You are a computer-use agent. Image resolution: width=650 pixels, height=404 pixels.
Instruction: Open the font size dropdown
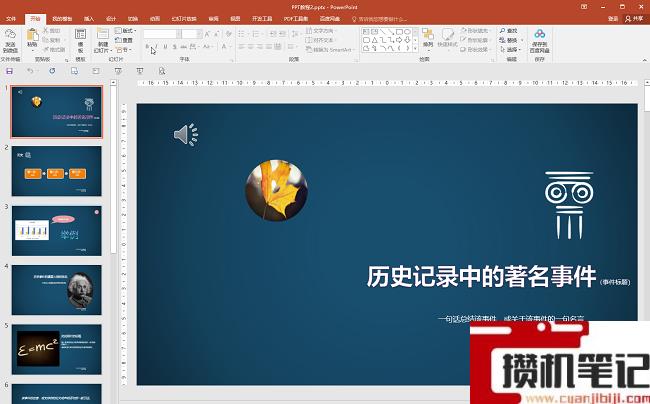click(199, 34)
